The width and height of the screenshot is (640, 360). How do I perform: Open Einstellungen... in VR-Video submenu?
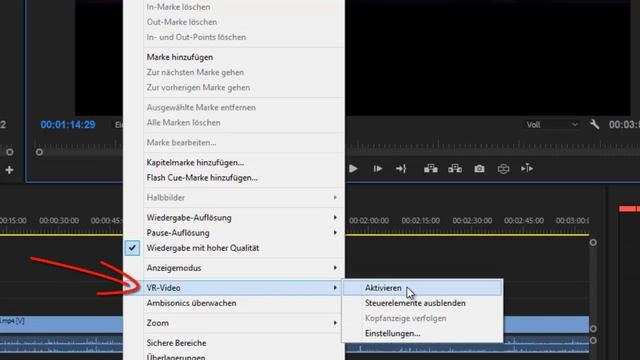point(422,333)
